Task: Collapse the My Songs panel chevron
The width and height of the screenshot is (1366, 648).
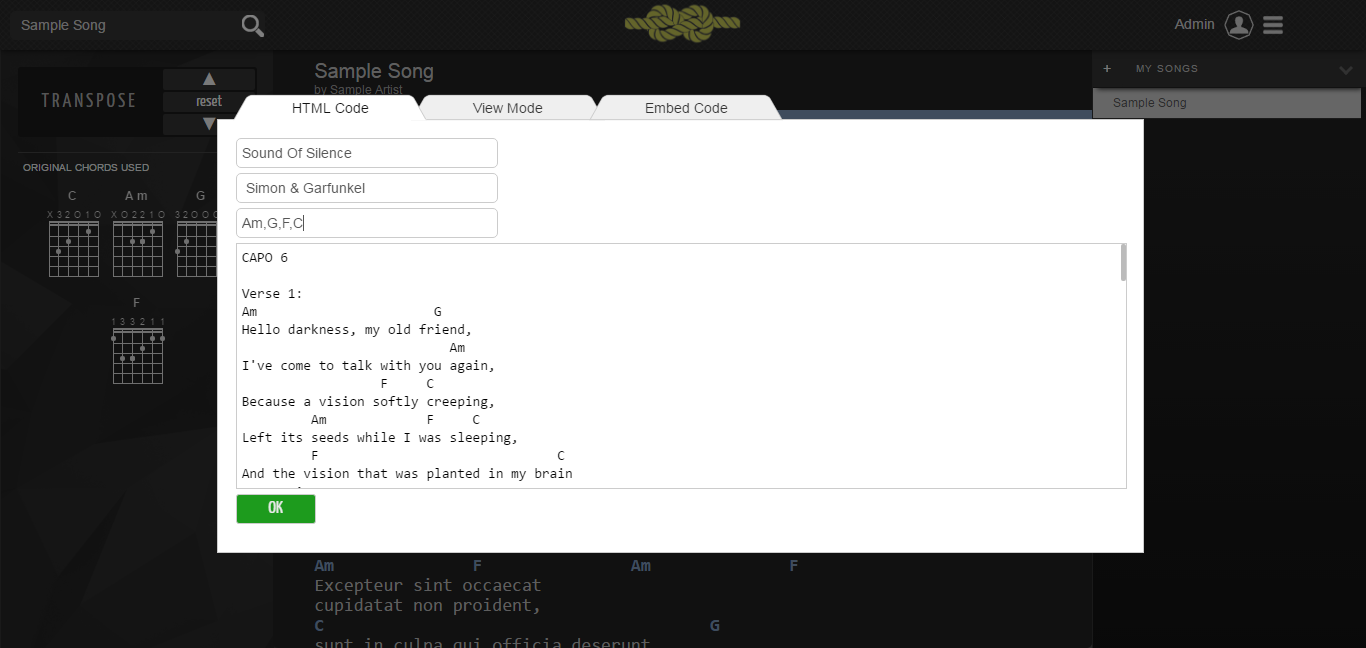Action: [1345, 70]
